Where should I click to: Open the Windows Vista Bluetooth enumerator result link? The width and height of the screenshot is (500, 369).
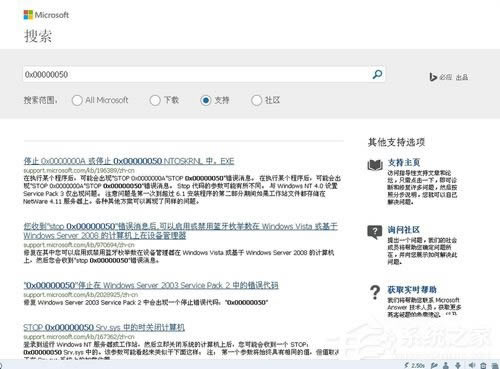tap(180, 231)
